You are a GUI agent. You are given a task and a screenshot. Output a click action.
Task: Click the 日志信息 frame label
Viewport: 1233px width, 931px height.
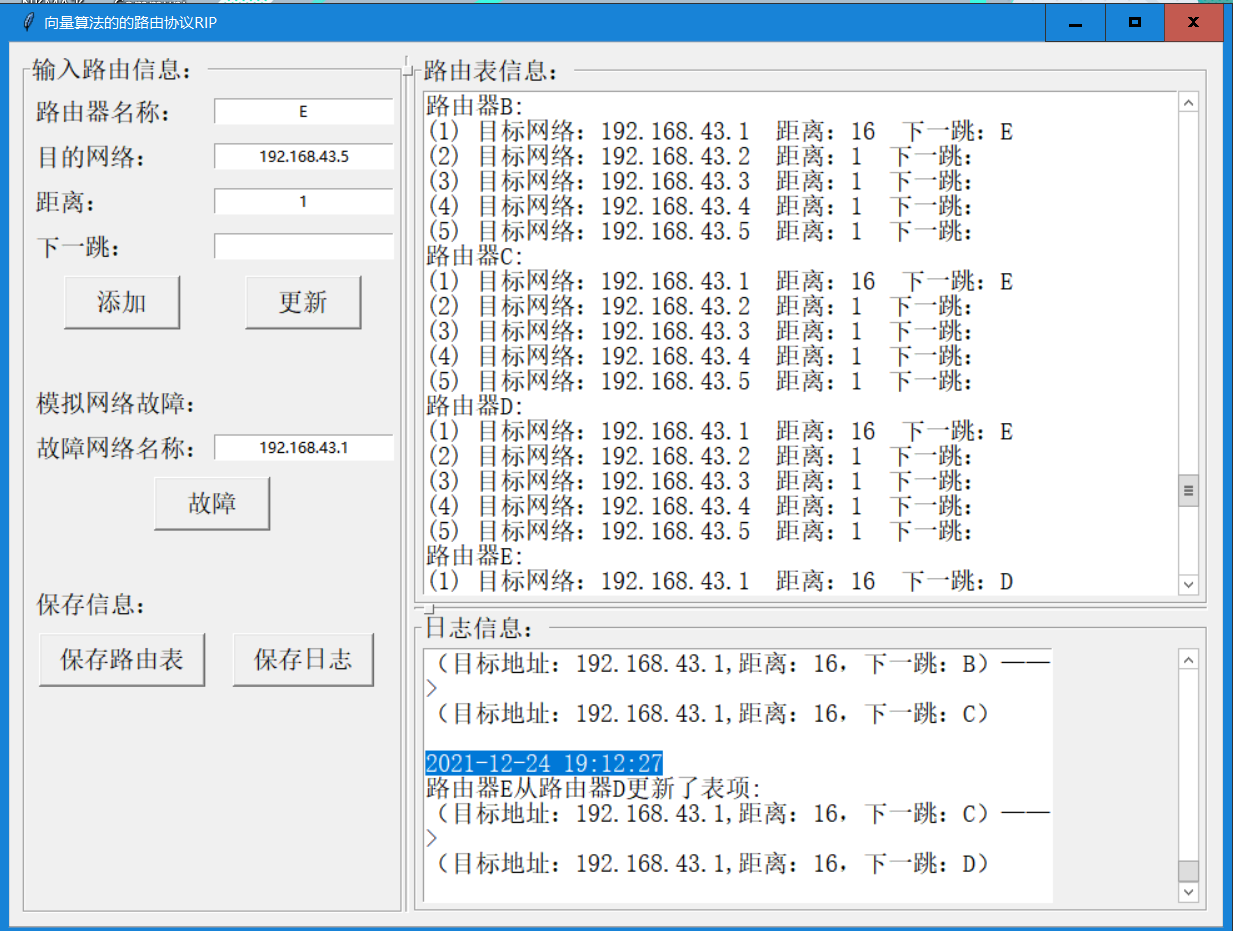pos(479,628)
